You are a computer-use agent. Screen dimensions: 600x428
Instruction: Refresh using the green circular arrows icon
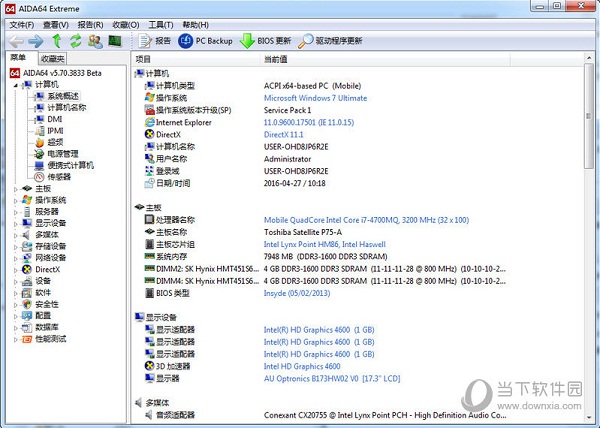(x=76, y=41)
